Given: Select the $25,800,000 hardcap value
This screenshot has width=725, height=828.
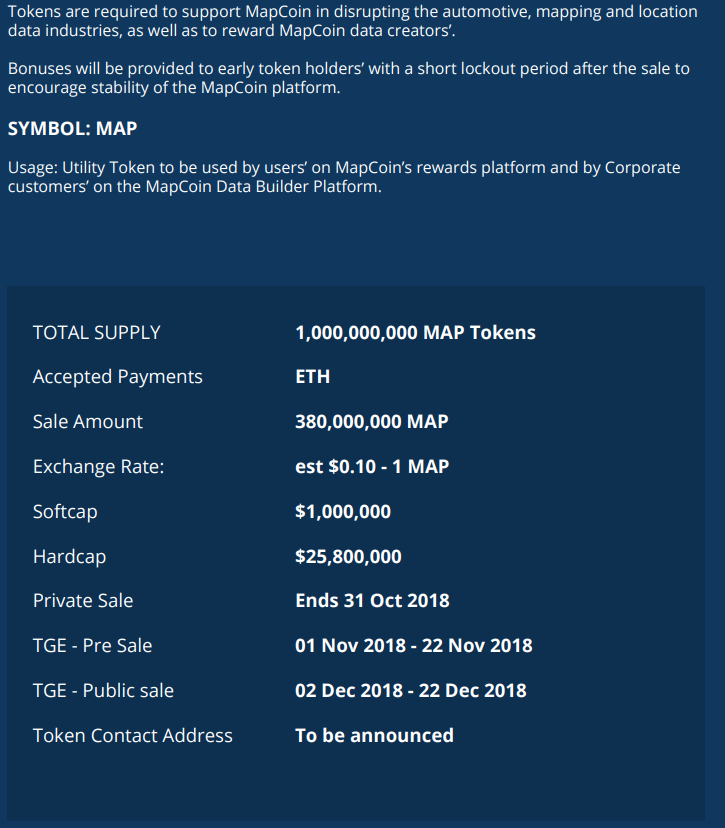Looking at the screenshot, I should (348, 557).
